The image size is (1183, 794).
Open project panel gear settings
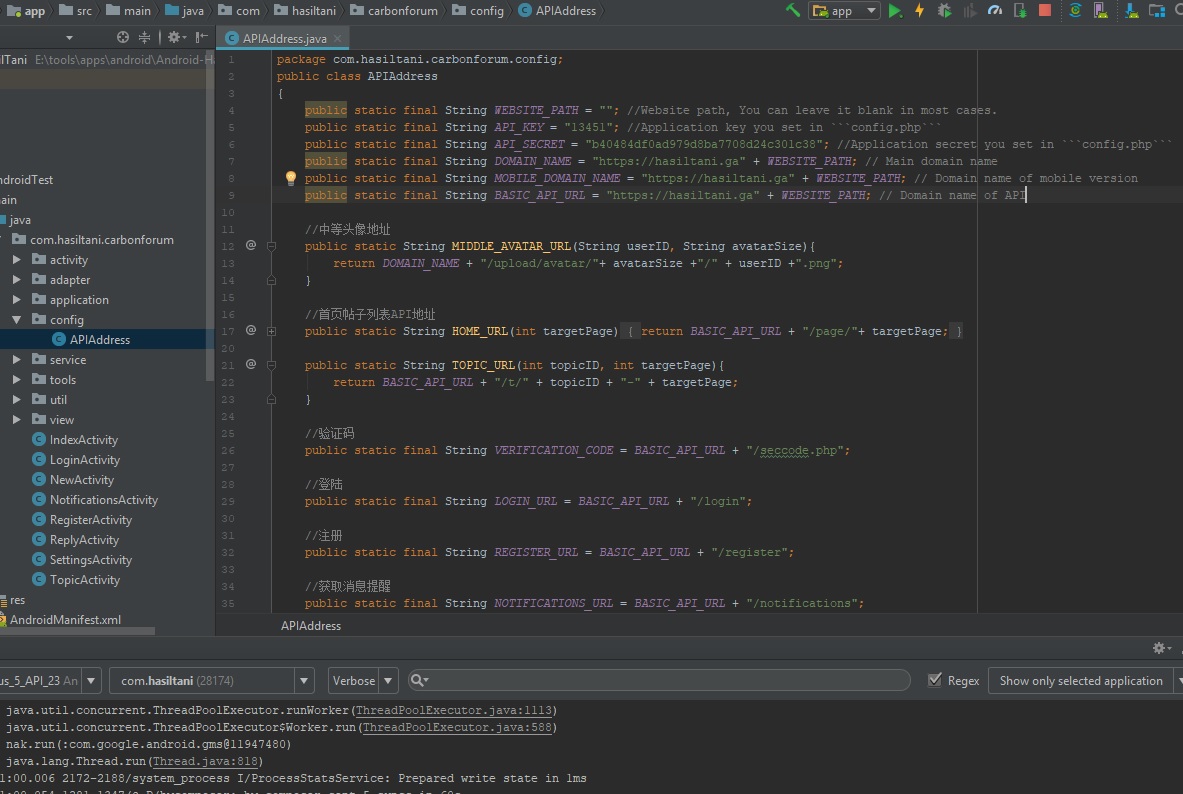(x=176, y=37)
